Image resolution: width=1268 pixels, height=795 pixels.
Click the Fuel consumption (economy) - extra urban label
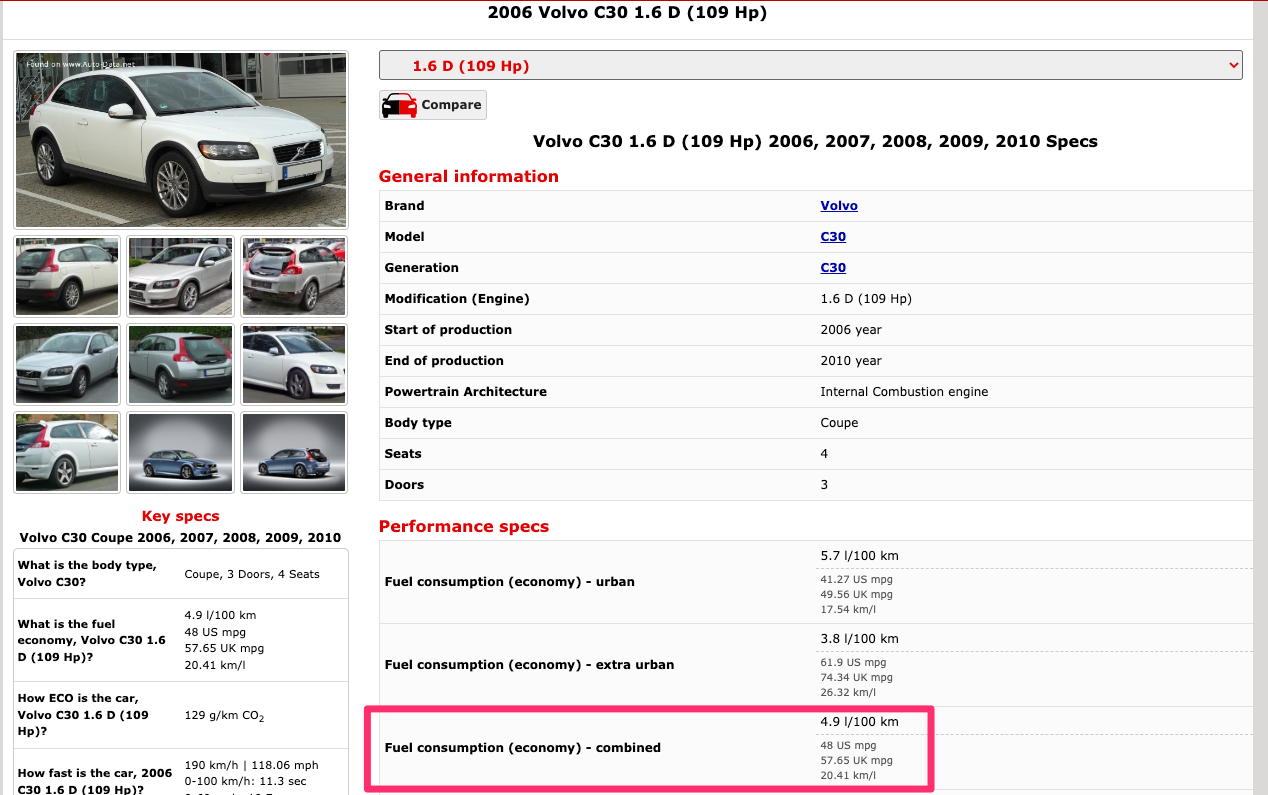[529, 665]
